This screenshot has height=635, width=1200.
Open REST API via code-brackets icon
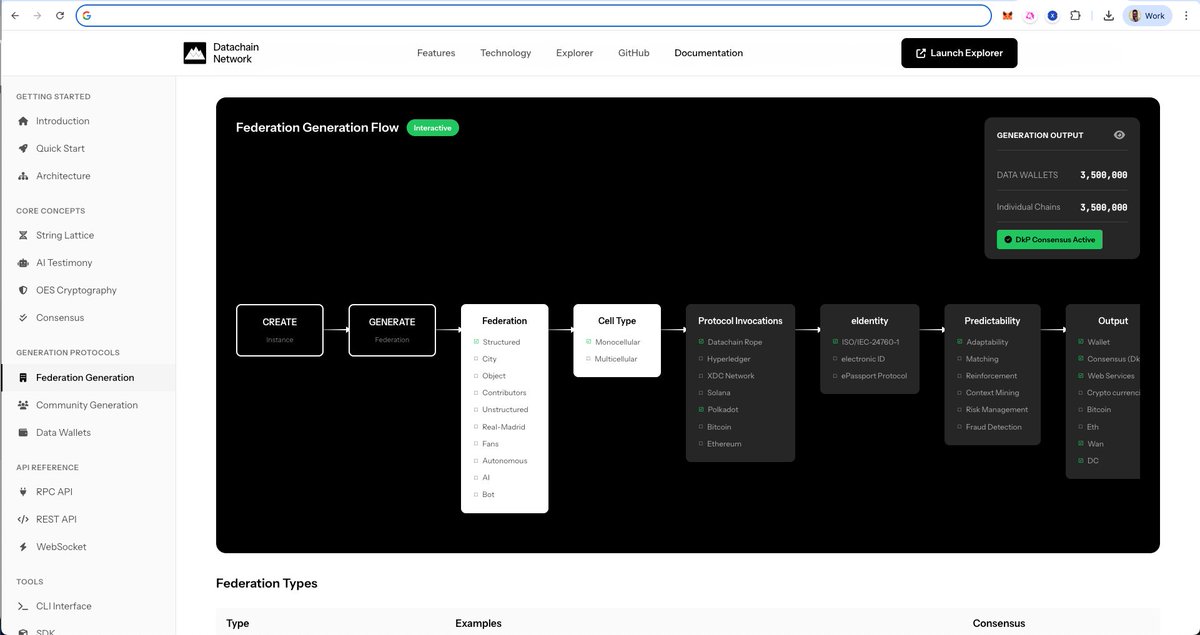pyautogui.click(x=24, y=520)
